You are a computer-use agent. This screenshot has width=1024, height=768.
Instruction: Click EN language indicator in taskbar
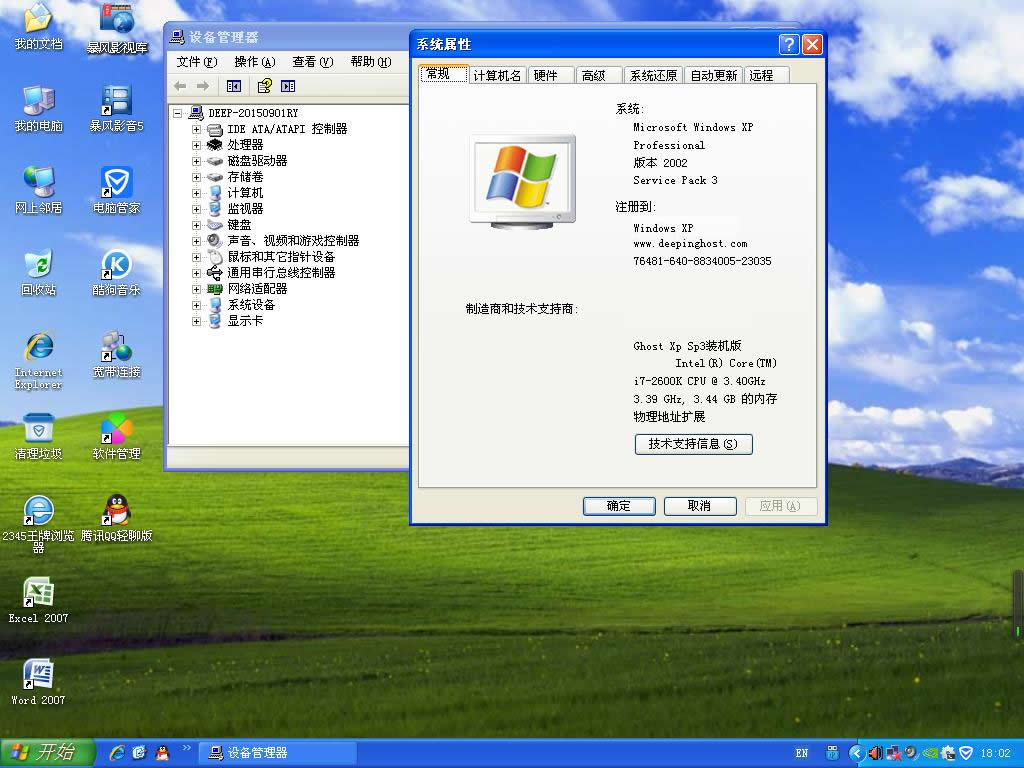(x=801, y=753)
